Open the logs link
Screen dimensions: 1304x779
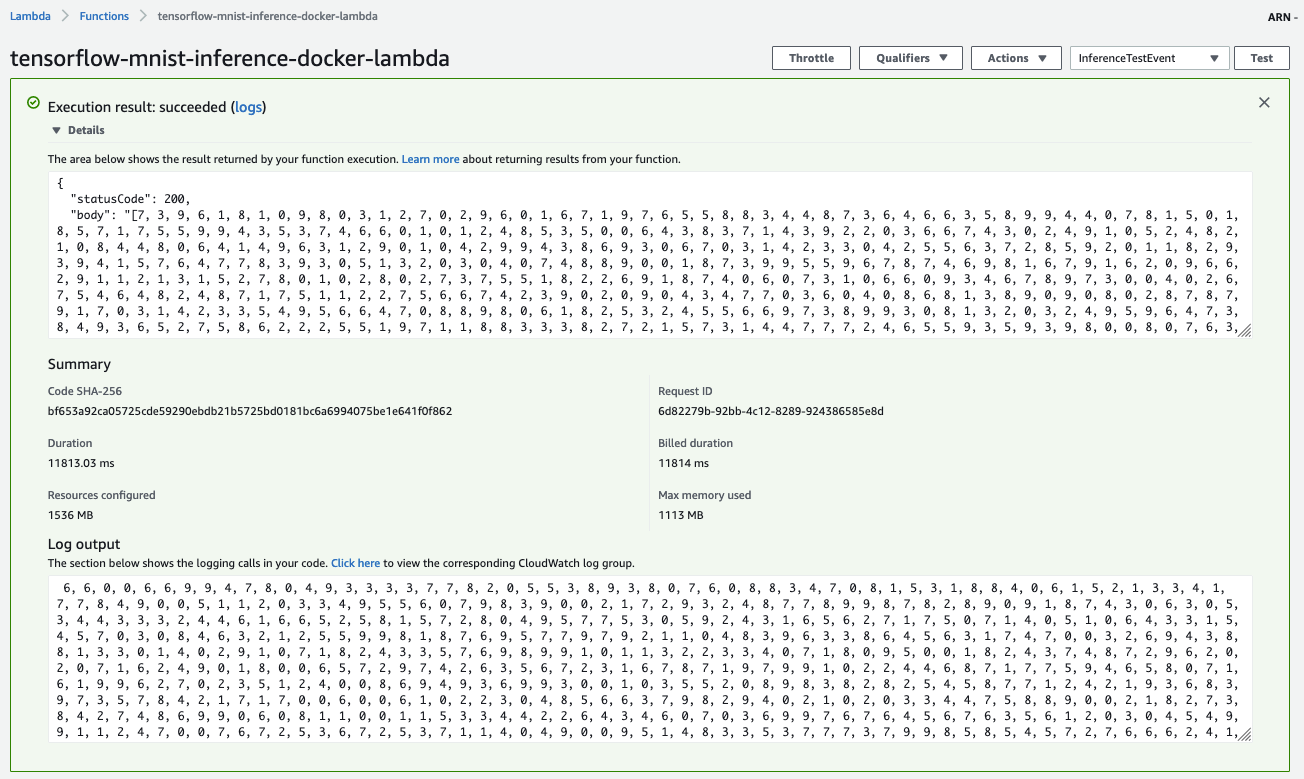pos(248,107)
